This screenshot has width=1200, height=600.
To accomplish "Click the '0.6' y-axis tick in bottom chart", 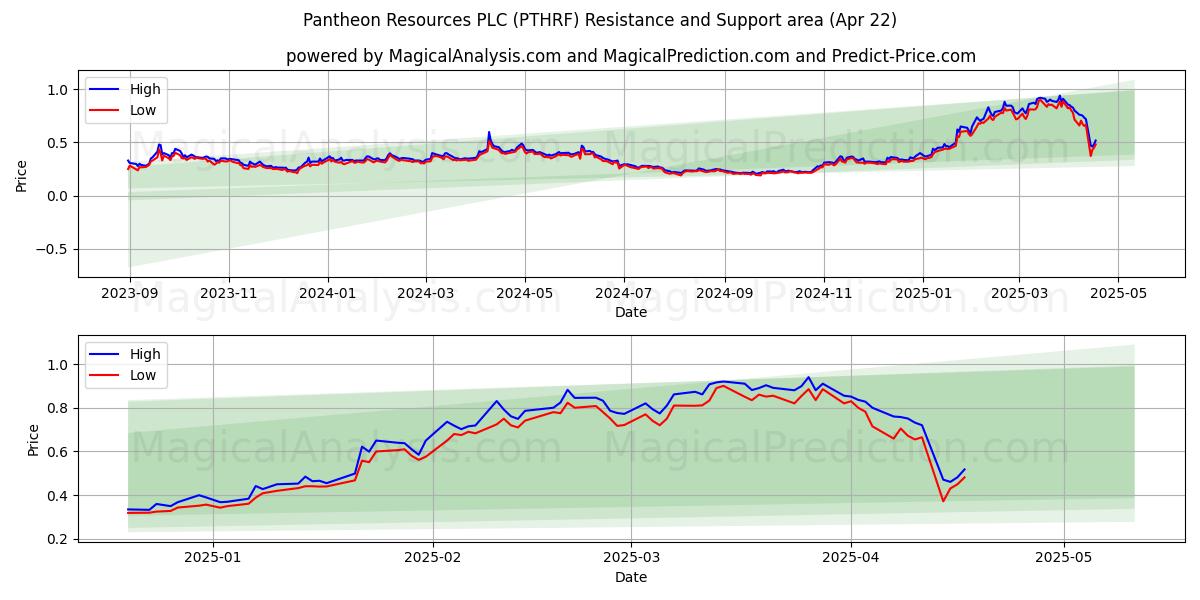I will point(59,452).
